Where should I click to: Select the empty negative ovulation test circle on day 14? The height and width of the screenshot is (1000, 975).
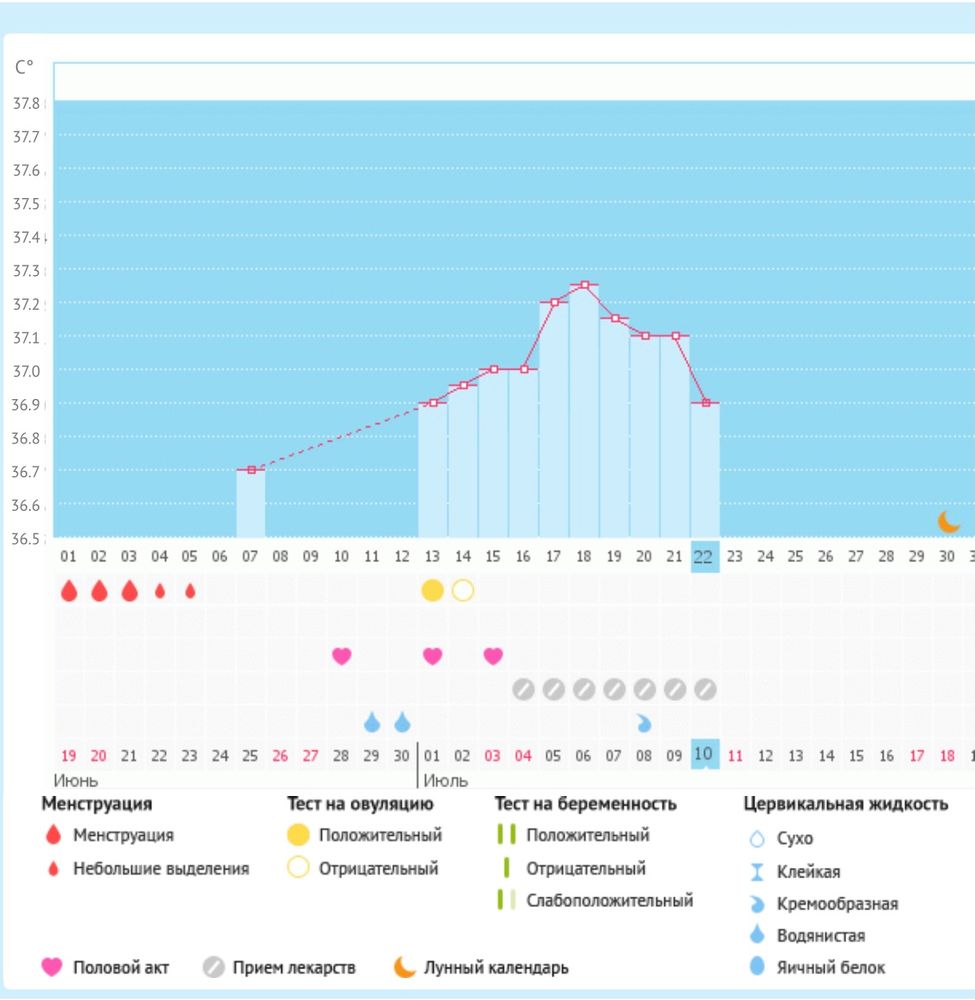tap(463, 590)
